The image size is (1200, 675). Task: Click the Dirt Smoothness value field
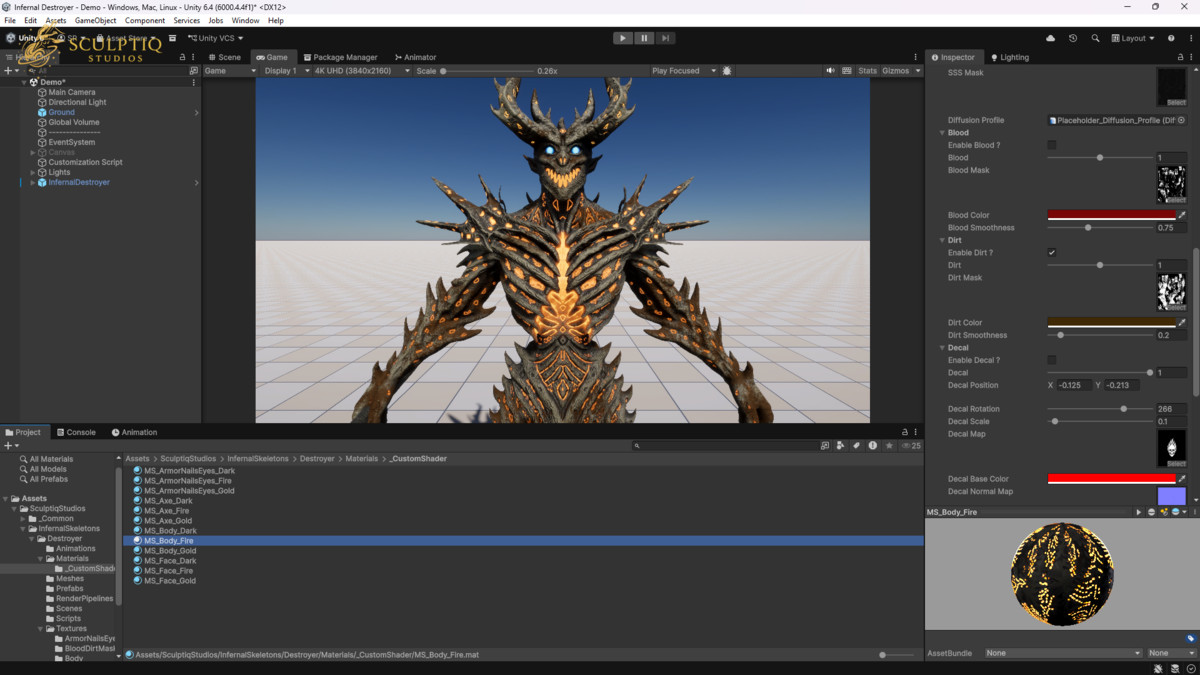(1171, 335)
